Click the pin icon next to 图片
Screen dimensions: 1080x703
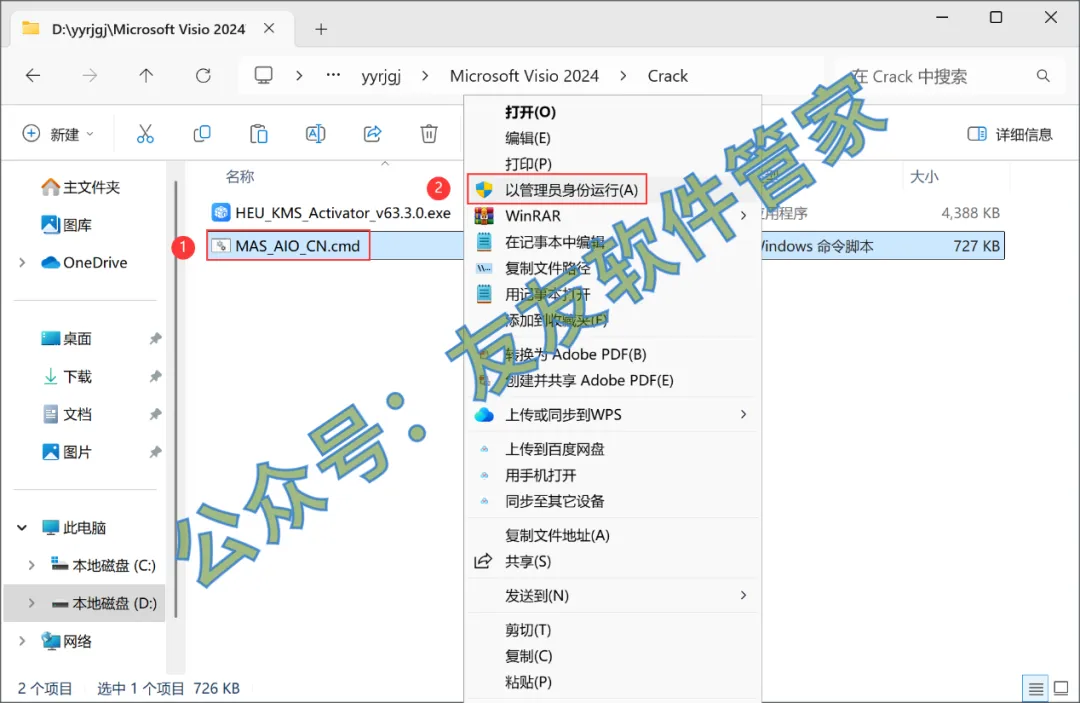pyautogui.click(x=156, y=452)
